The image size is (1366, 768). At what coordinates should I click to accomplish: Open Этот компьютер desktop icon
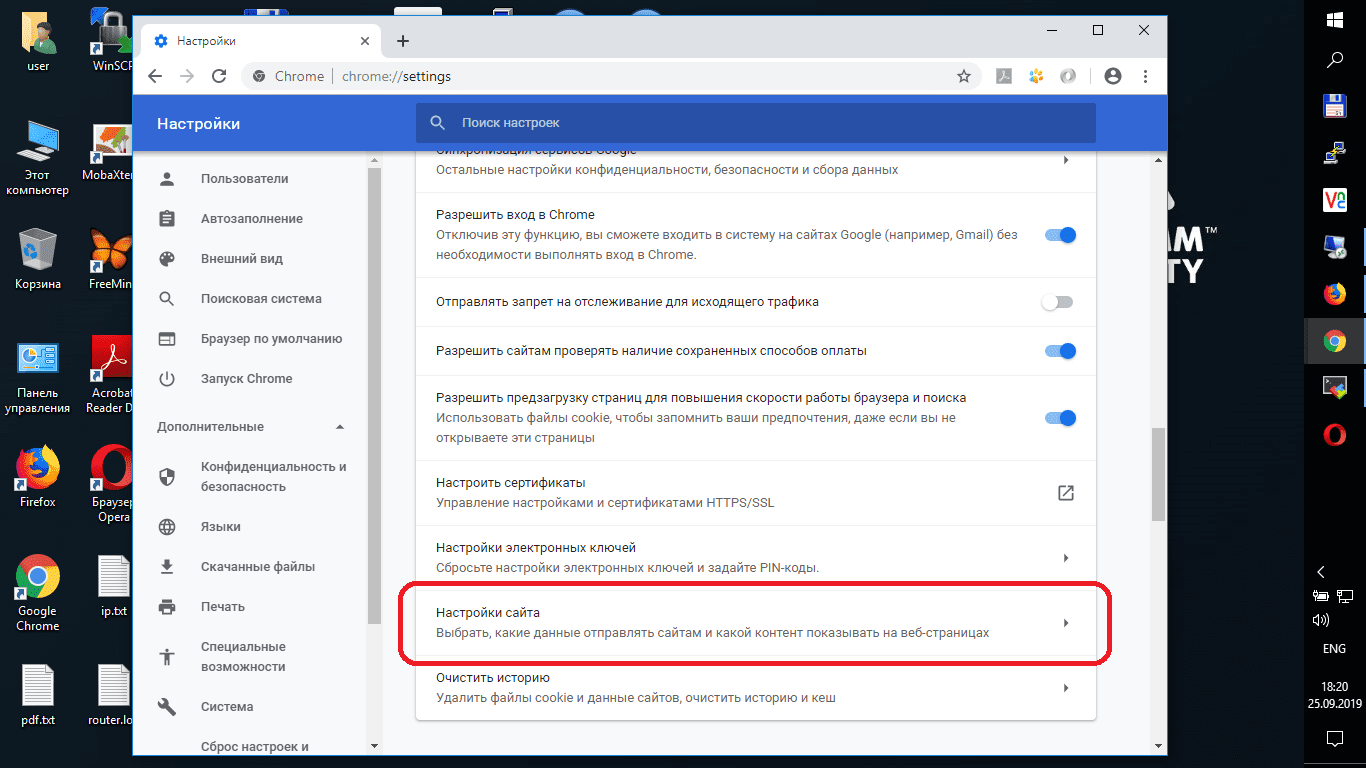point(38,157)
